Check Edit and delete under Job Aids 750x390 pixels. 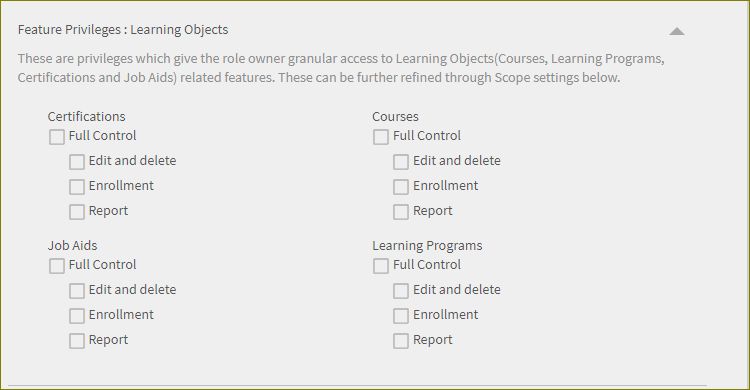(77, 291)
